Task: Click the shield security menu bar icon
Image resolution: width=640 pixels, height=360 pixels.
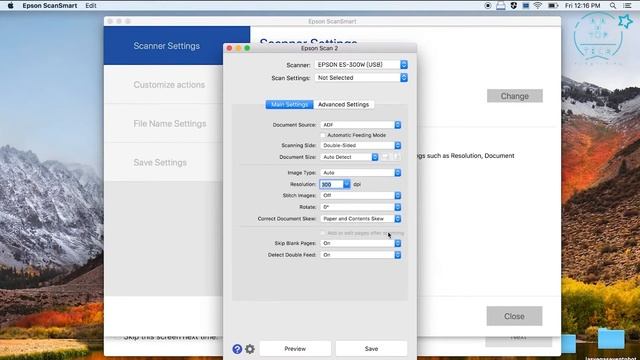Action: pos(514,6)
